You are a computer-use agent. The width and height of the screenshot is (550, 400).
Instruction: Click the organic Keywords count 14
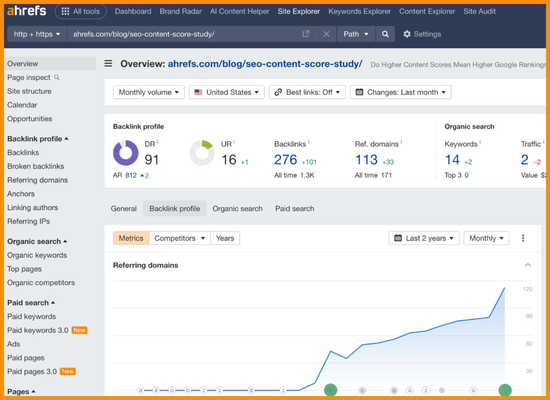(452, 160)
